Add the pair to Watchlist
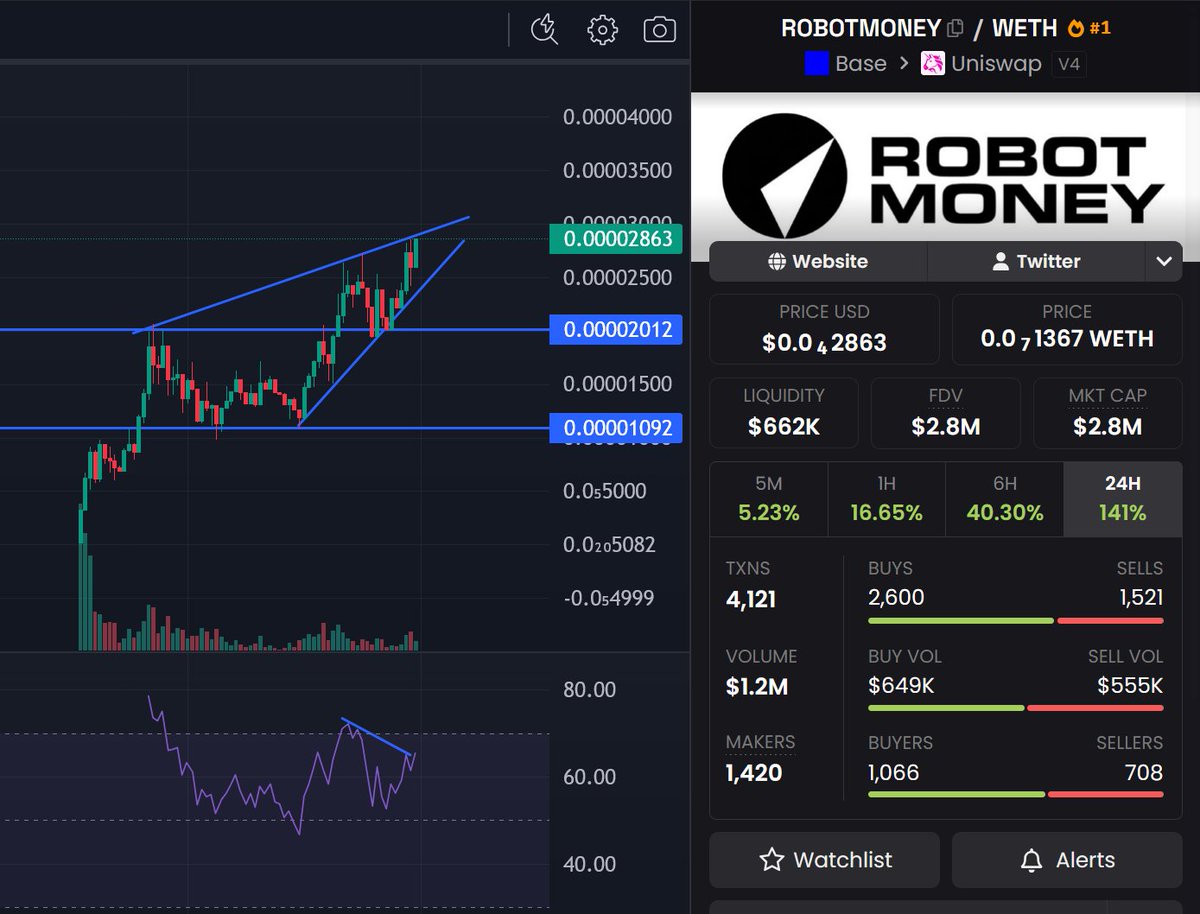 point(824,860)
